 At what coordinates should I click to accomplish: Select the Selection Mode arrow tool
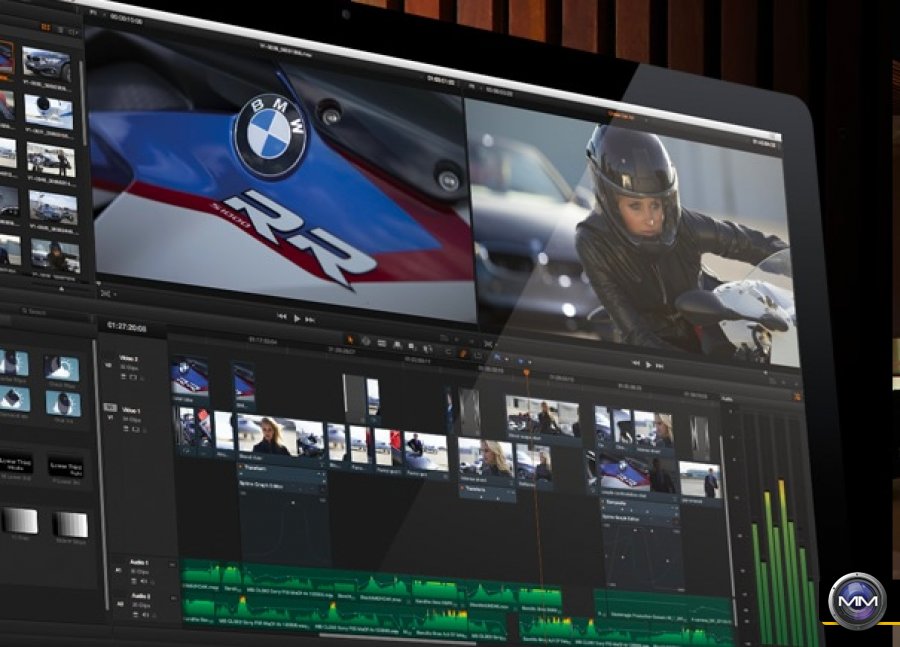point(350,338)
